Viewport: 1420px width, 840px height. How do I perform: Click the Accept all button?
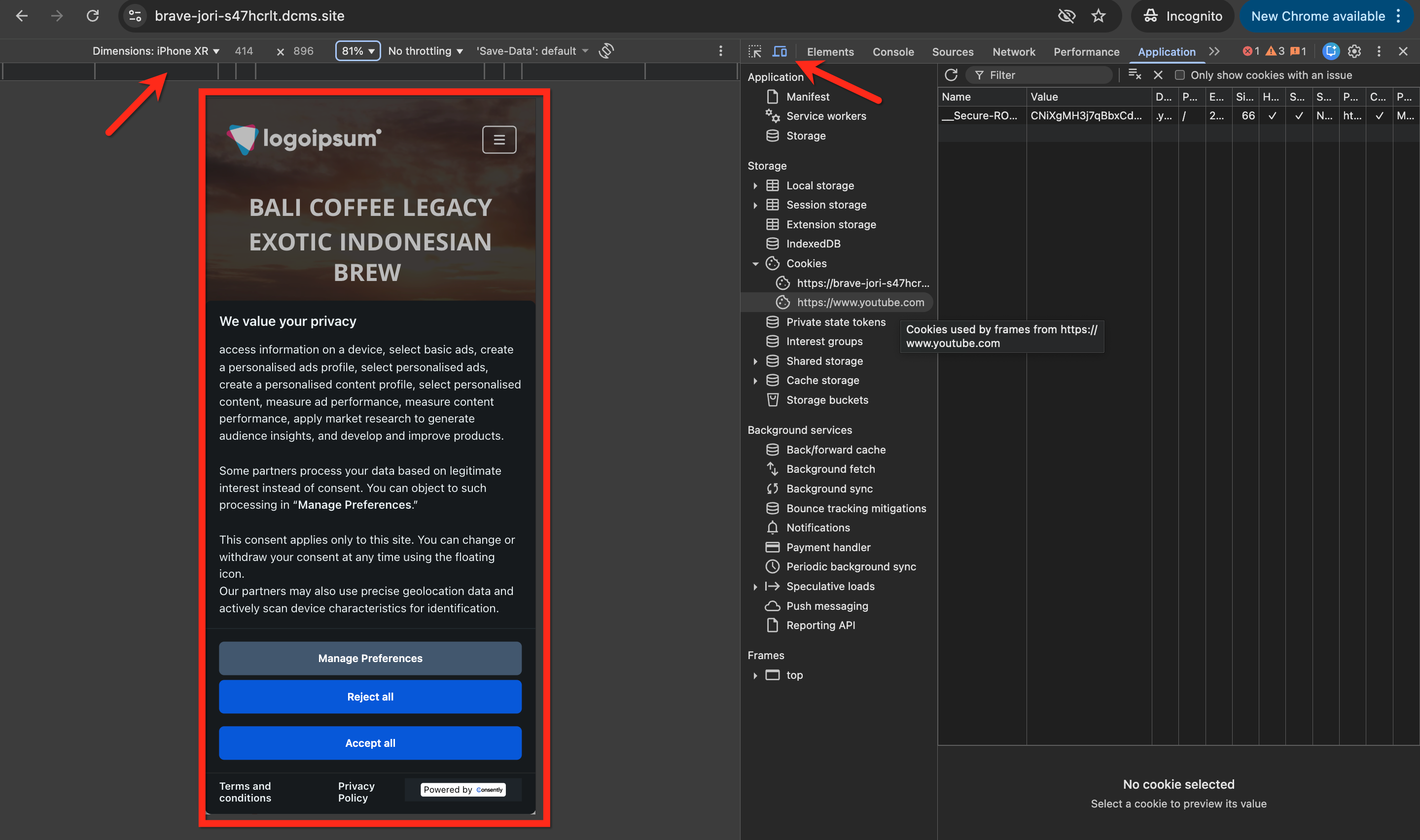click(x=370, y=743)
